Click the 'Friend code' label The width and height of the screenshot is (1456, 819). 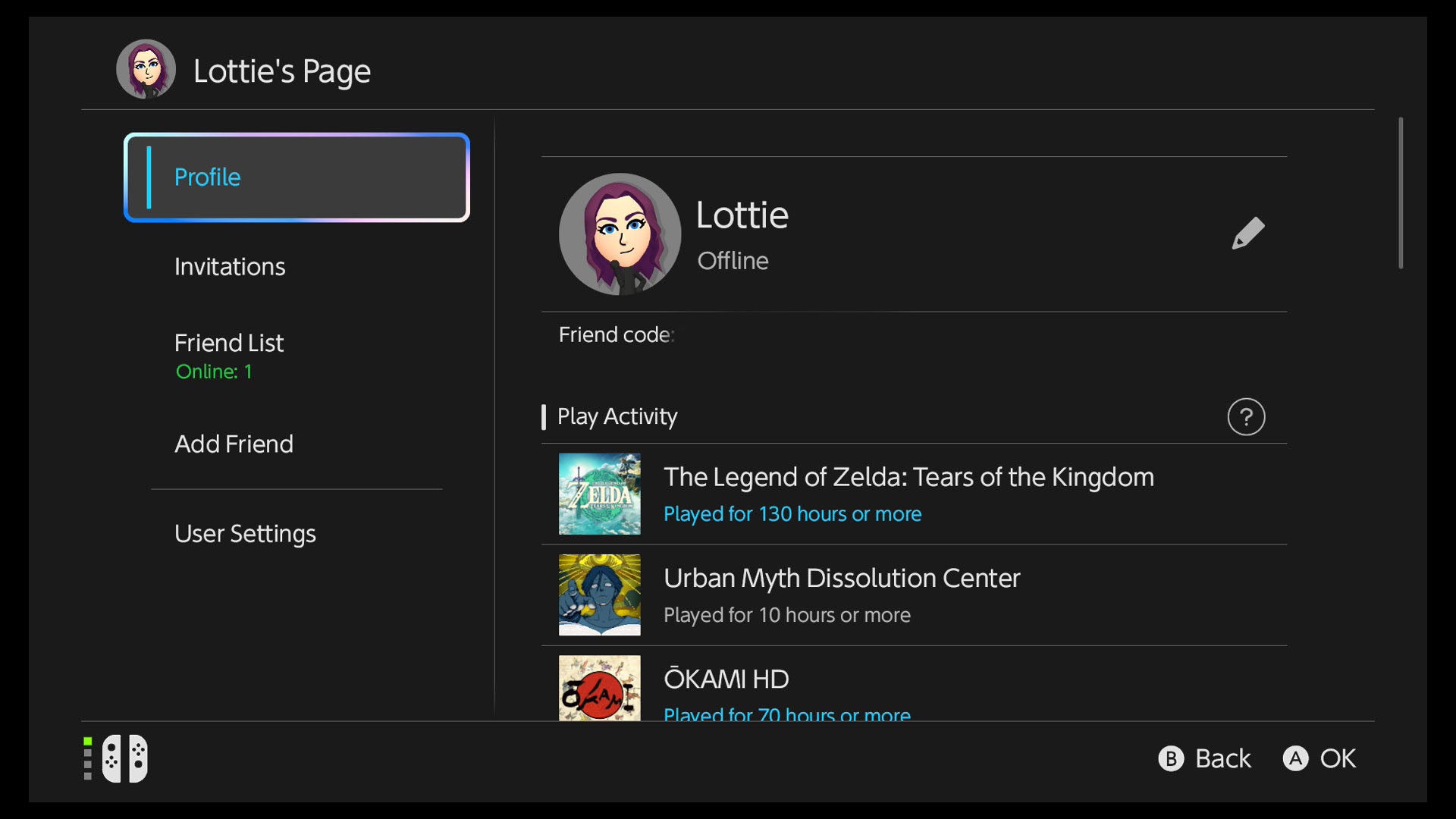coord(616,335)
